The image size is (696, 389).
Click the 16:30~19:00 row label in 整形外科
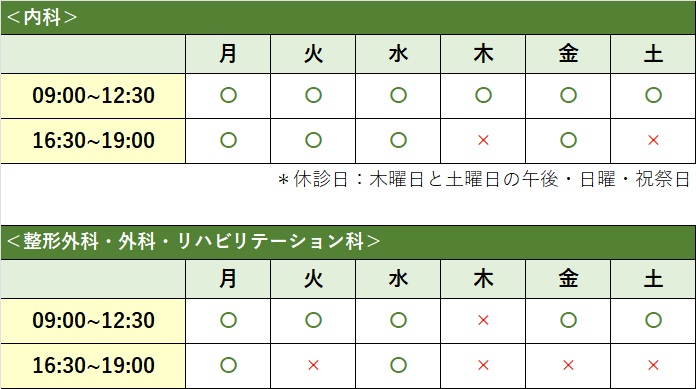click(93, 366)
